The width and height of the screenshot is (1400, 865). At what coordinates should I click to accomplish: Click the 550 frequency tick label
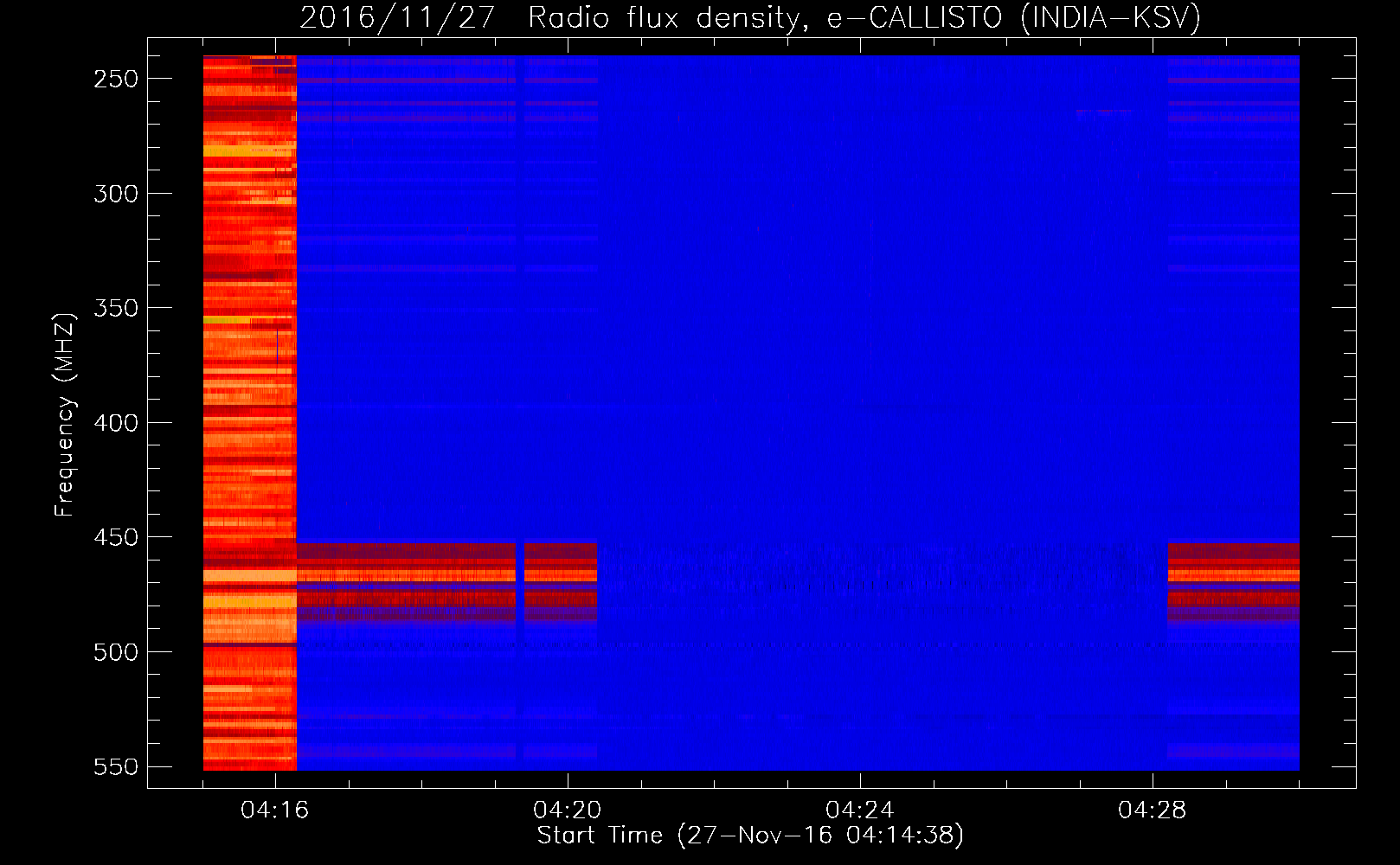[116, 767]
